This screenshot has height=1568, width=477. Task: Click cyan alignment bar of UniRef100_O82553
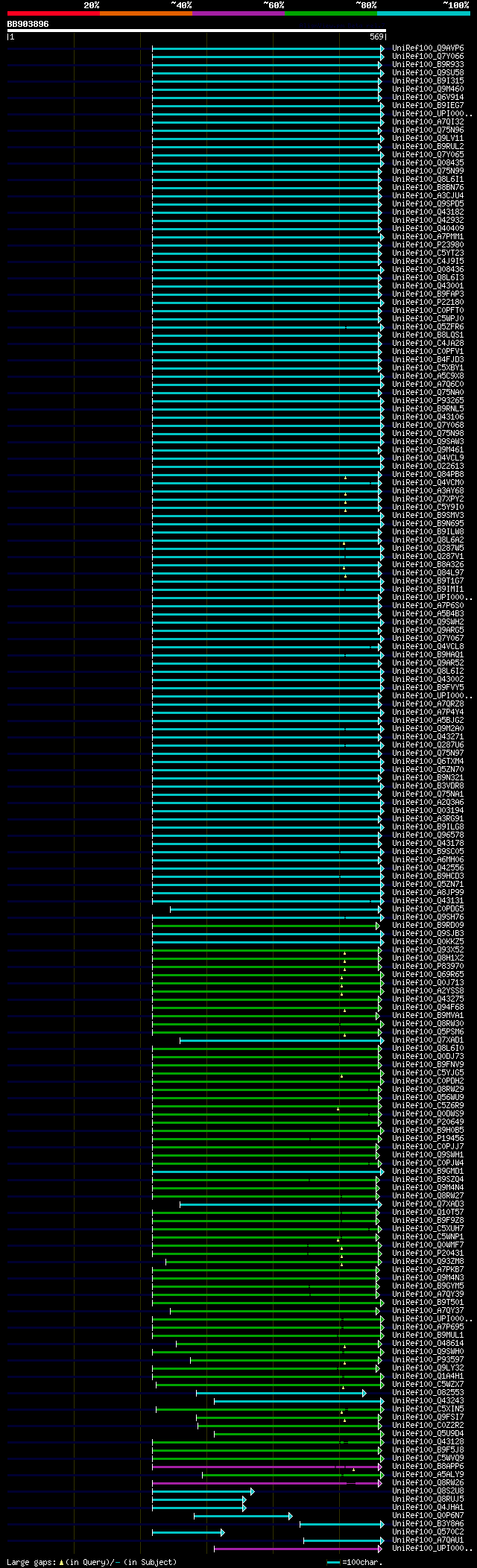point(281,1393)
